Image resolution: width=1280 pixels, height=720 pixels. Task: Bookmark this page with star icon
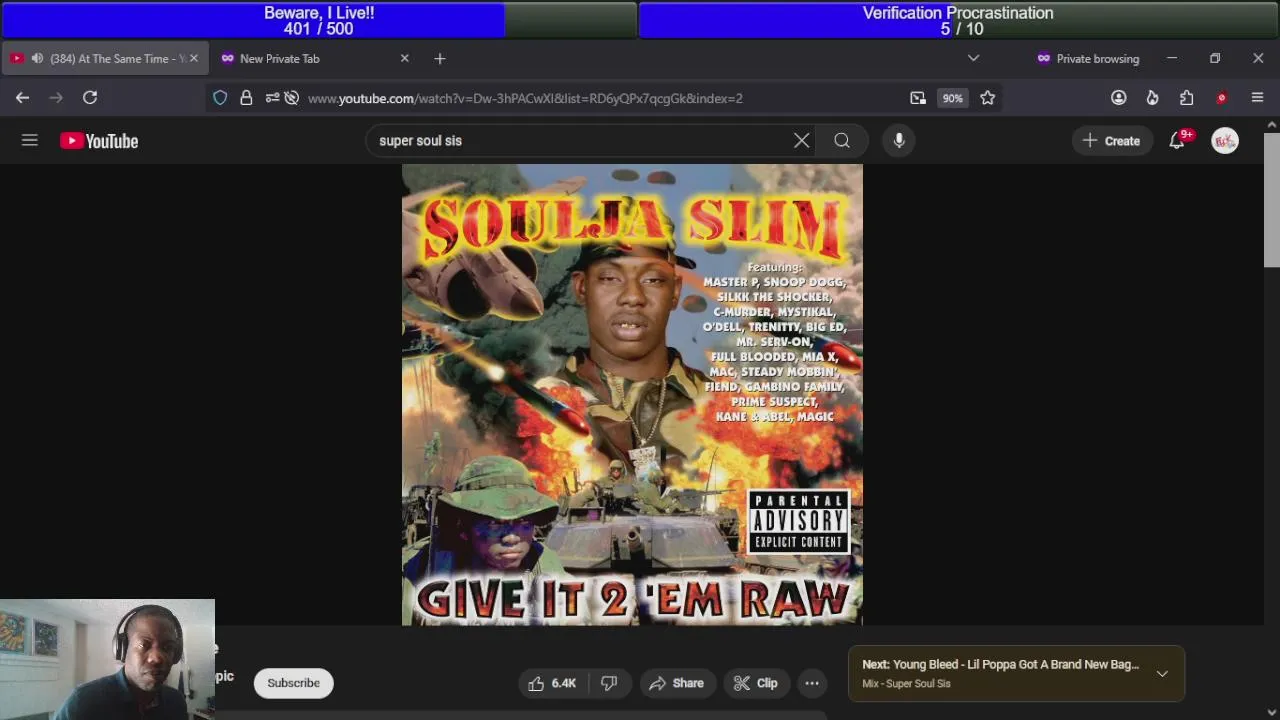[x=988, y=98]
